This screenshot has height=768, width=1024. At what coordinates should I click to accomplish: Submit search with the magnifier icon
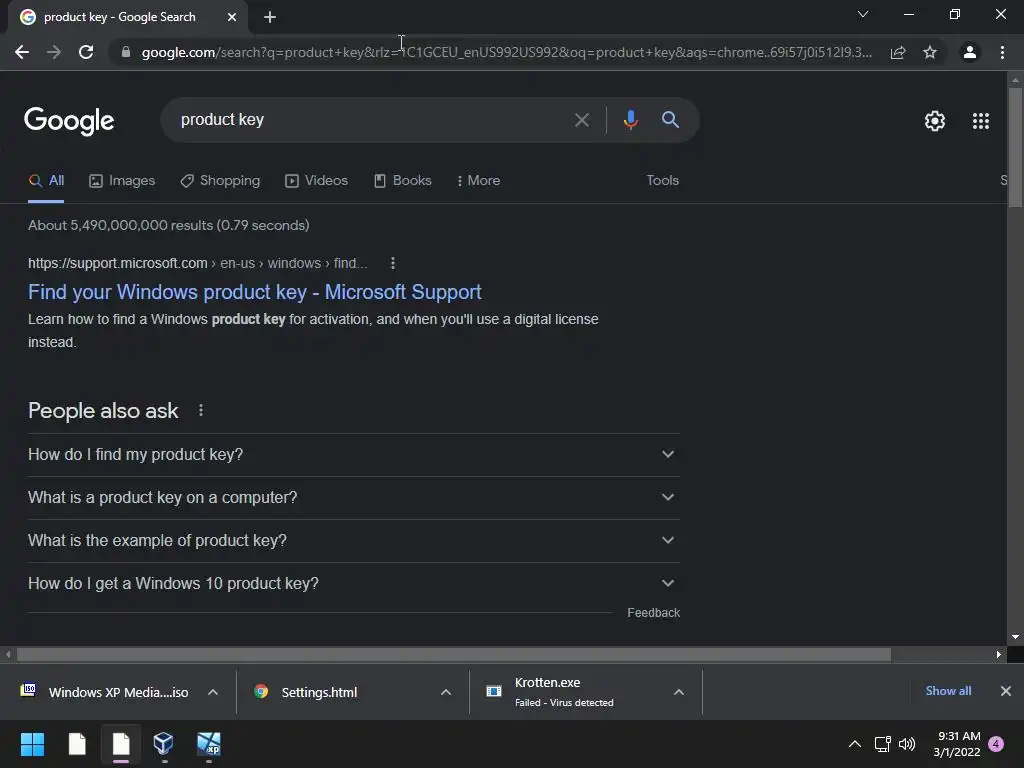tap(670, 120)
